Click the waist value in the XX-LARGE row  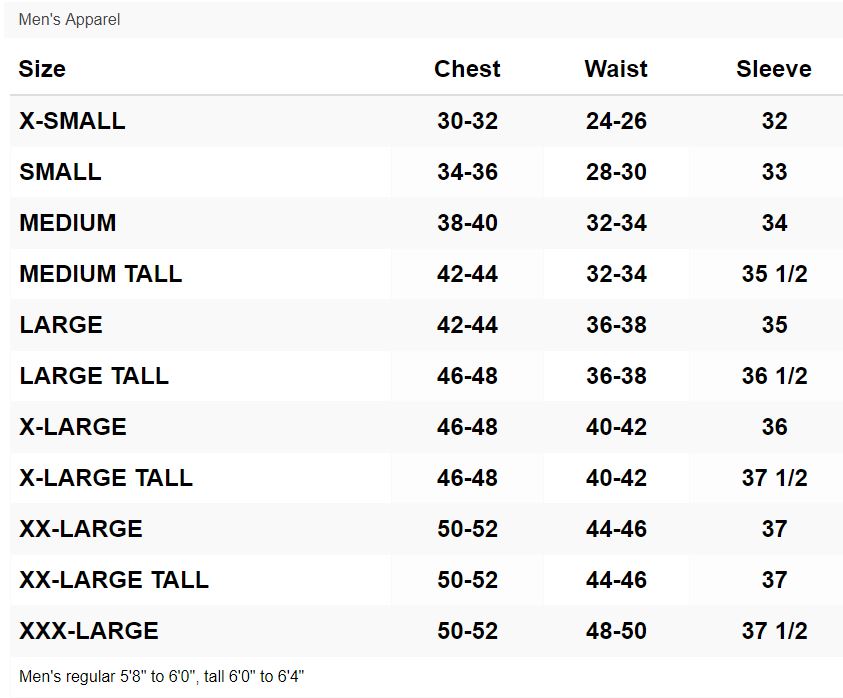click(616, 529)
